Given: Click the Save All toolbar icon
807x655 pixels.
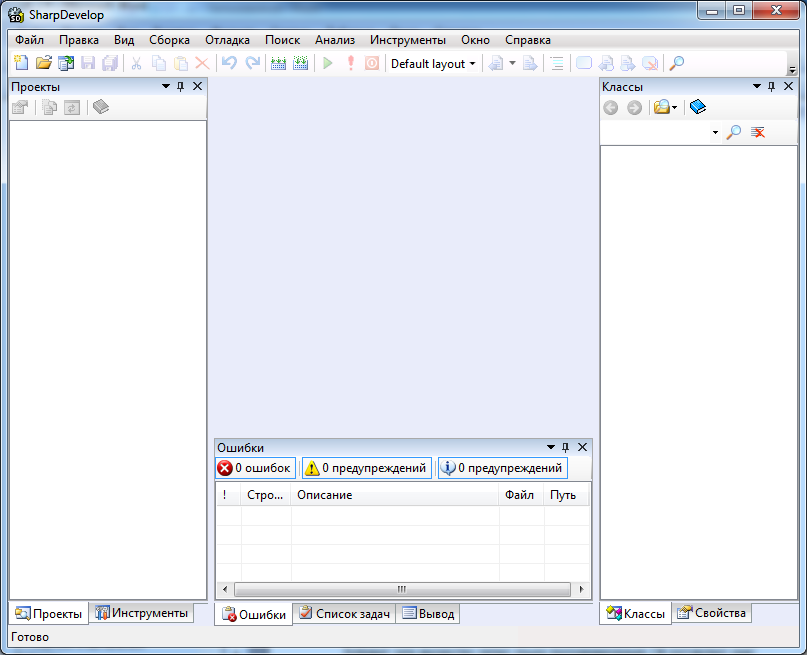Looking at the screenshot, I should click(x=110, y=63).
